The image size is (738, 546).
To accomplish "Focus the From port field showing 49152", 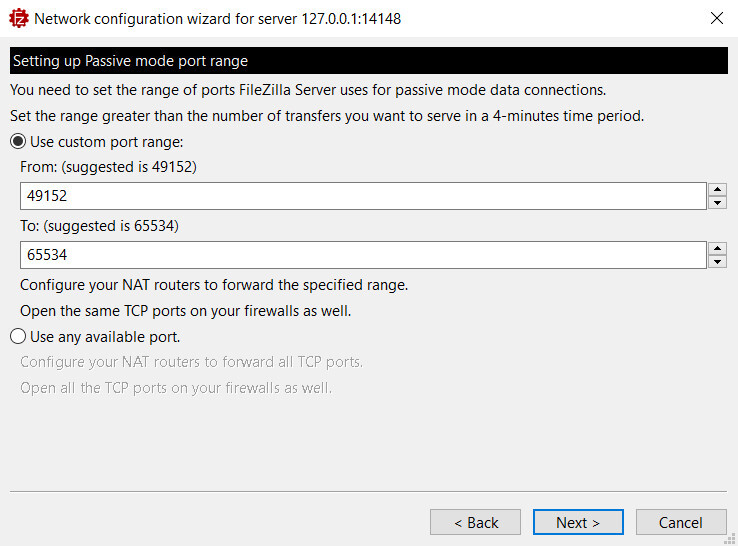I will click(363, 196).
